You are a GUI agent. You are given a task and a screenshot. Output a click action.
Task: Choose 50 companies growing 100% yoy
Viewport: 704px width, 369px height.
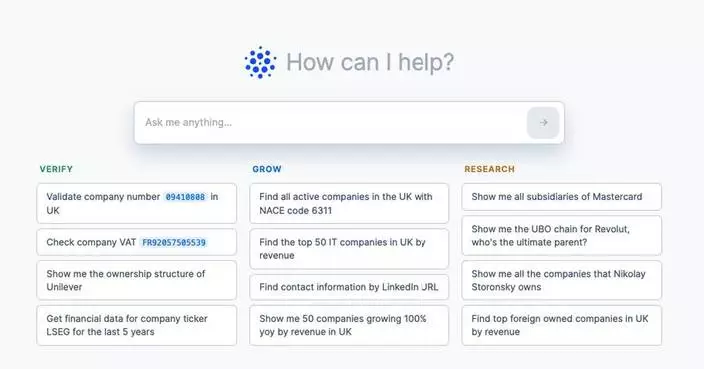click(349, 325)
